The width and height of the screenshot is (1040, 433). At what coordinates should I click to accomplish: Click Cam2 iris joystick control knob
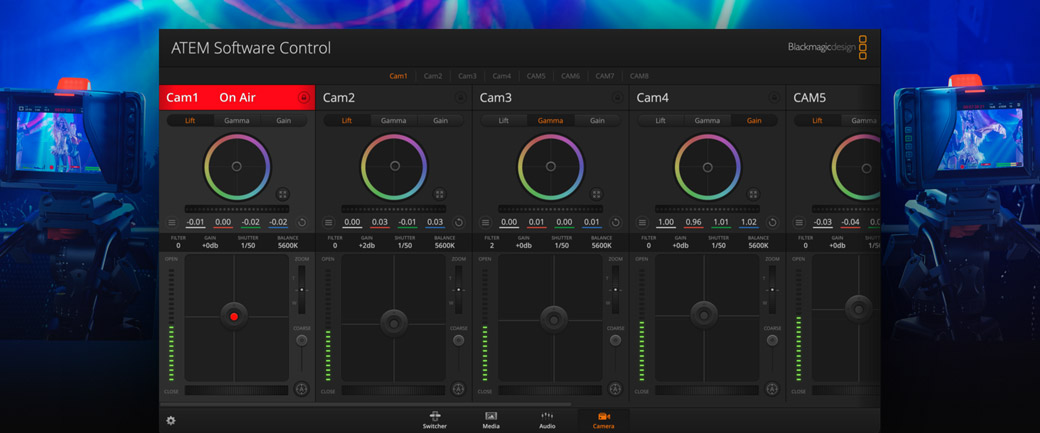(x=393, y=322)
